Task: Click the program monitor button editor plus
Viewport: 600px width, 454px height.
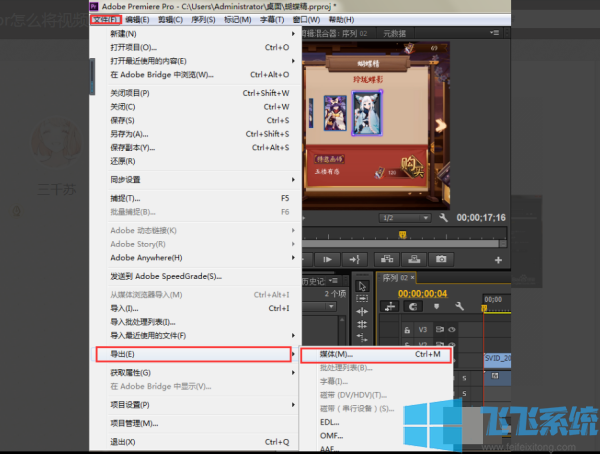Action: pos(497,259)
